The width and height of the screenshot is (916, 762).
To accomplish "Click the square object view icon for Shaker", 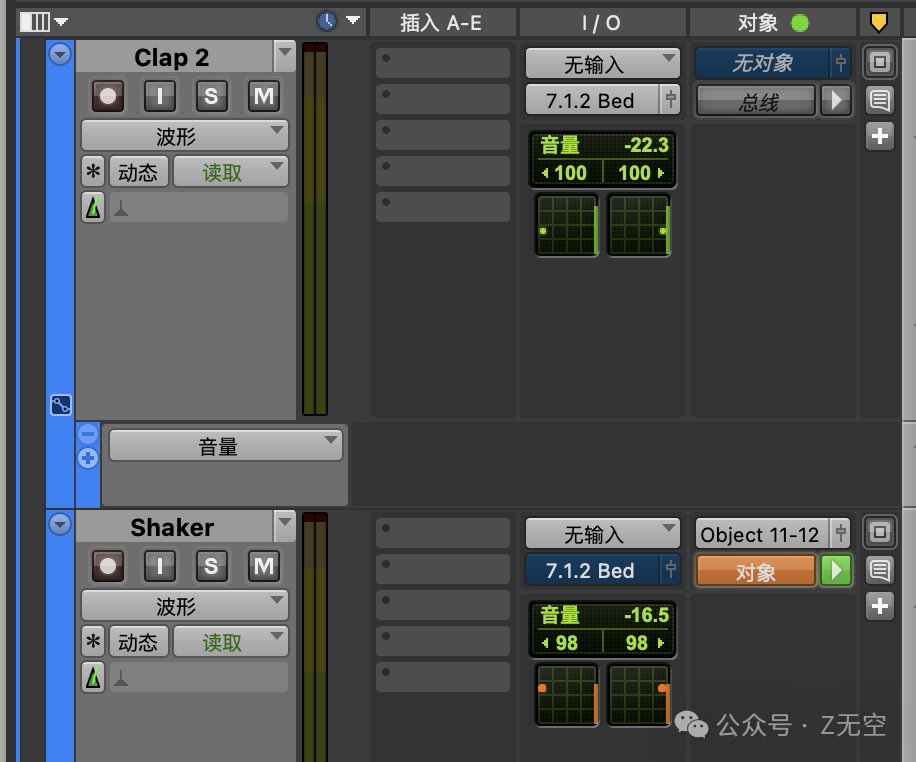I will click(879, 533).
